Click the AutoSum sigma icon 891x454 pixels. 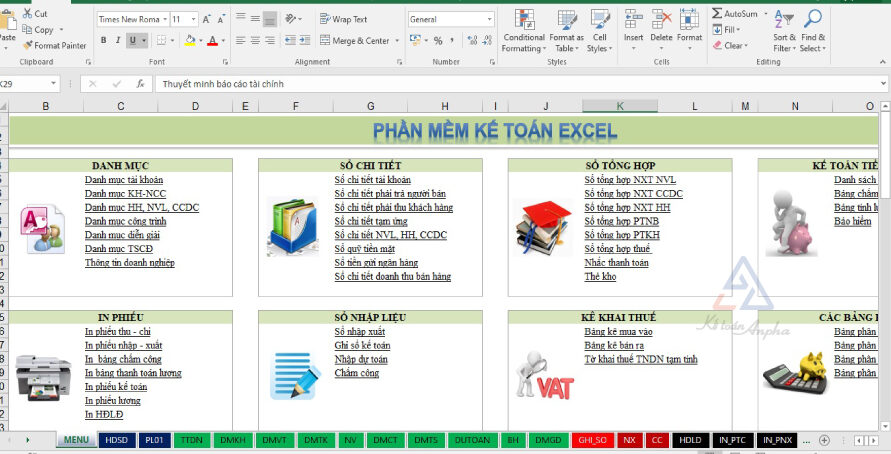point(718,14)
